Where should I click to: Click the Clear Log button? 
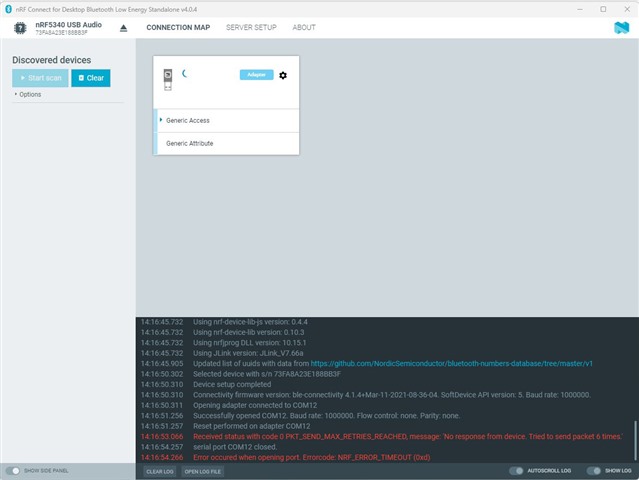[x=160, y=471]
